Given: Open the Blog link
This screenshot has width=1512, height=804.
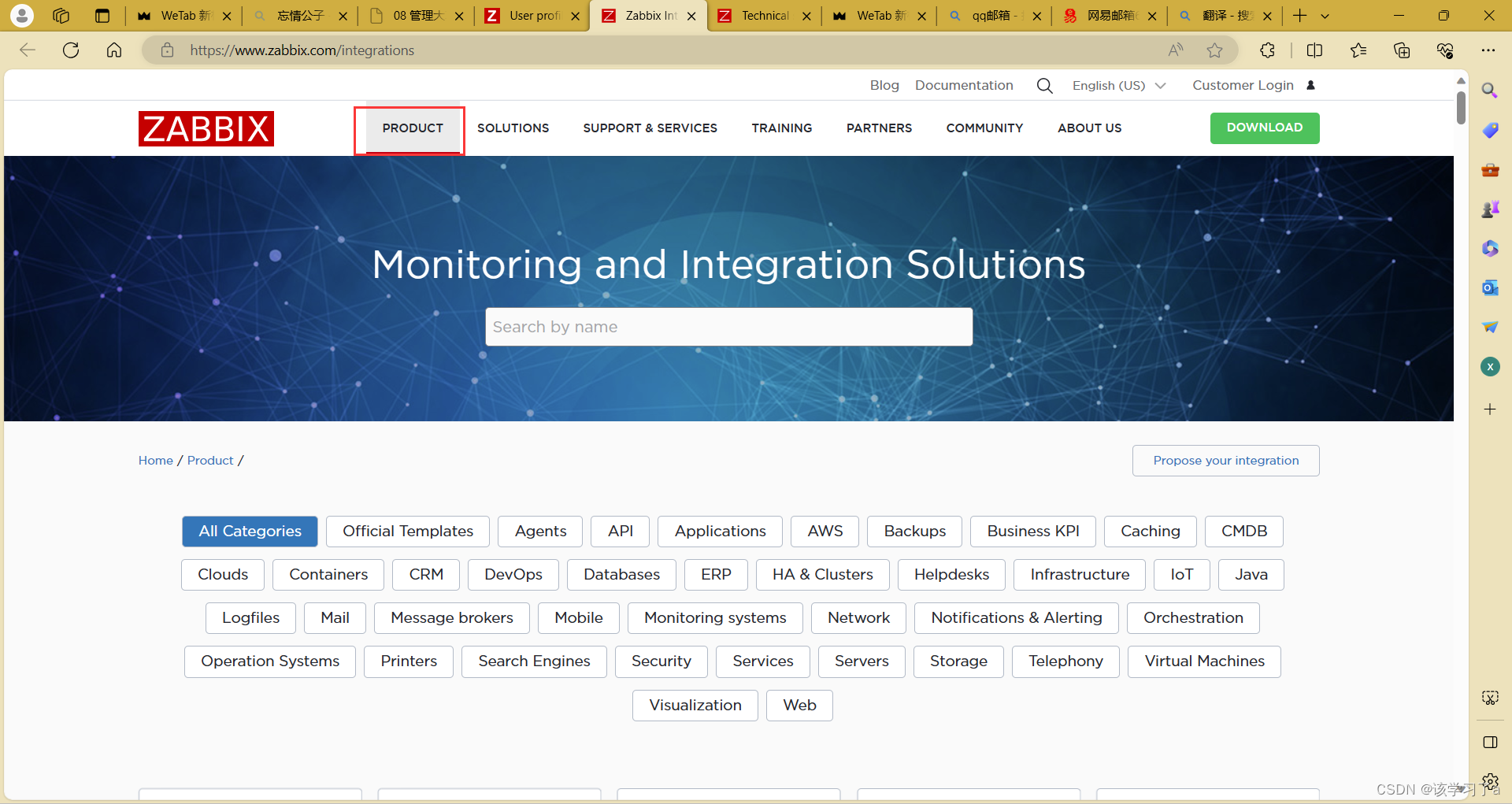Looking at the screenshot, I should tap(884, 85).
